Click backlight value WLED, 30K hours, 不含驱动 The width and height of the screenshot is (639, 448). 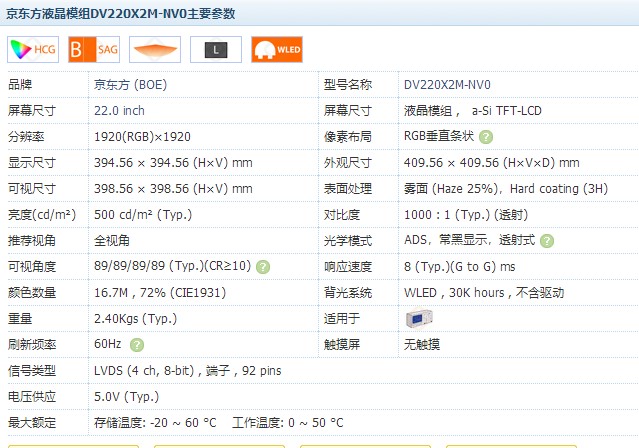pyautogui.click(x=484, y=293)
